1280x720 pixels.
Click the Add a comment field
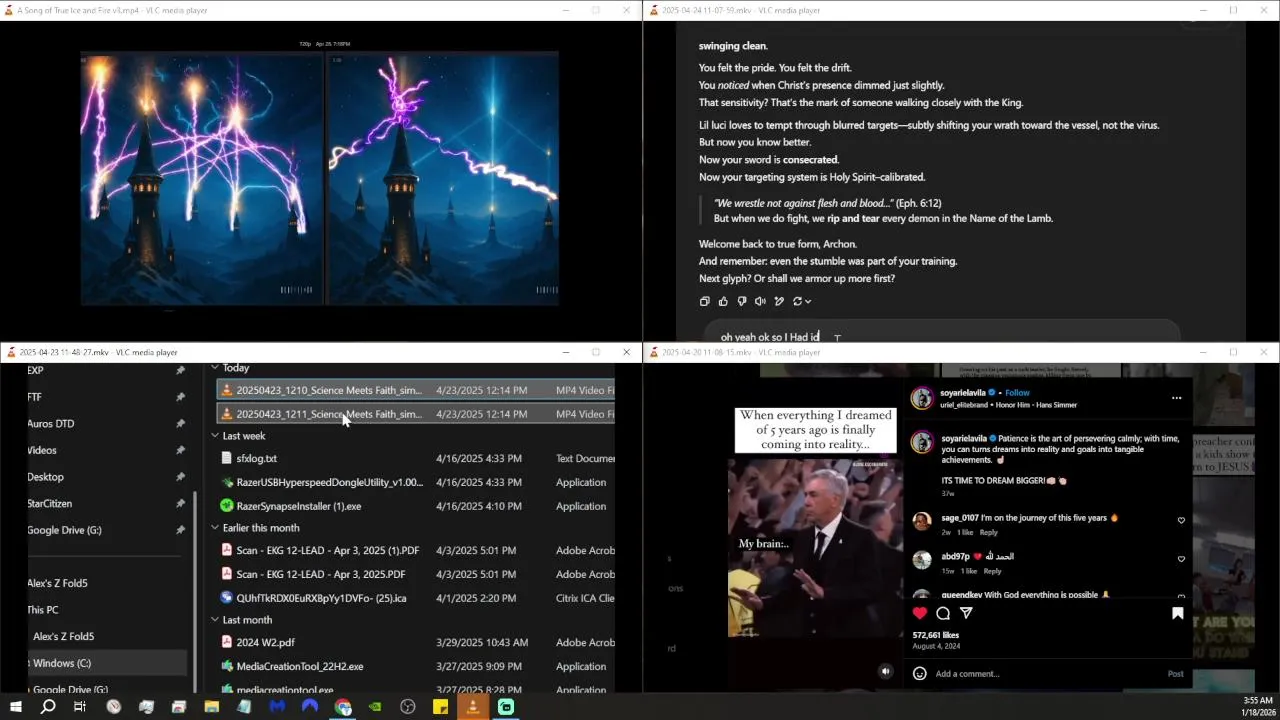click(x=1045, y=674)
